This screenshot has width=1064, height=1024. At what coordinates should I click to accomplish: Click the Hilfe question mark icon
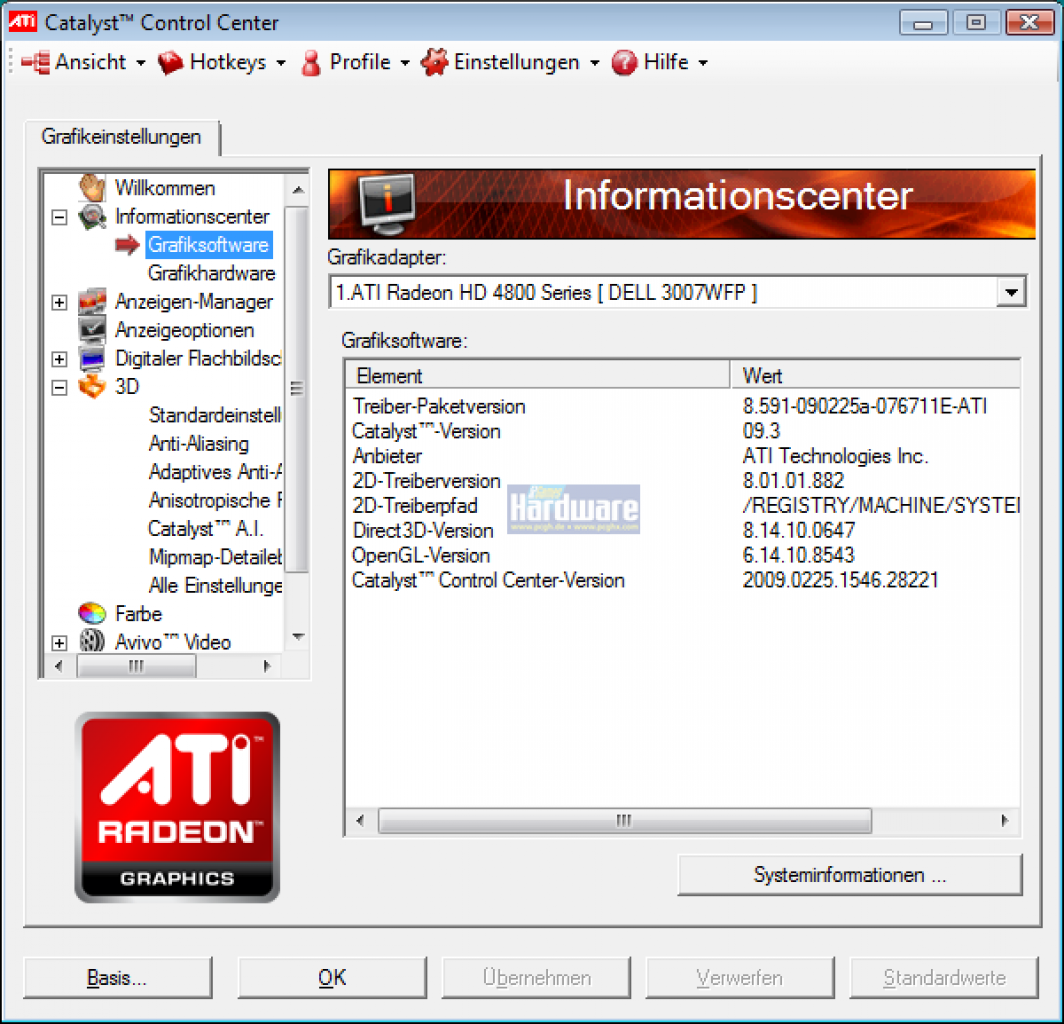click(624, 62)
